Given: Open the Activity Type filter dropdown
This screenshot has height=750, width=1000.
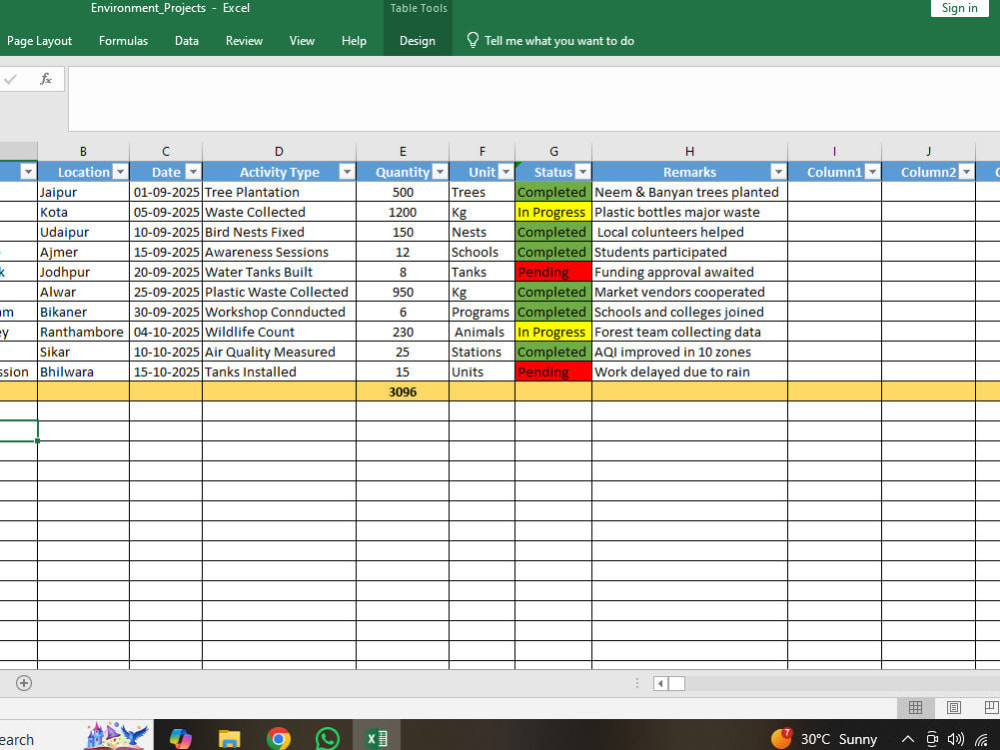Looking at the screenshot, I should (346, 172).
